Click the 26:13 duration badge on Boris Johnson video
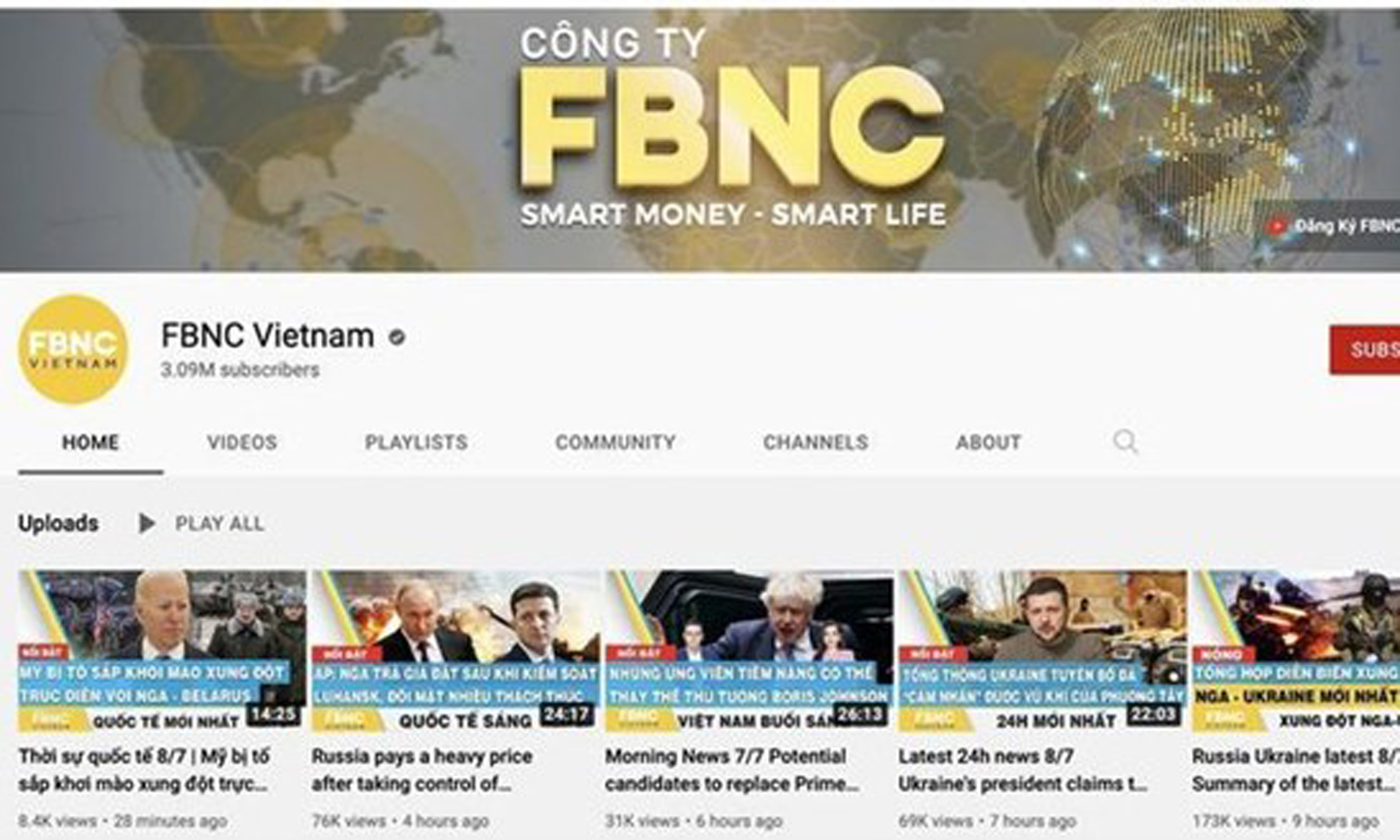The width and height of the screenshot is (1400, 840). click(x=859, y=717)
